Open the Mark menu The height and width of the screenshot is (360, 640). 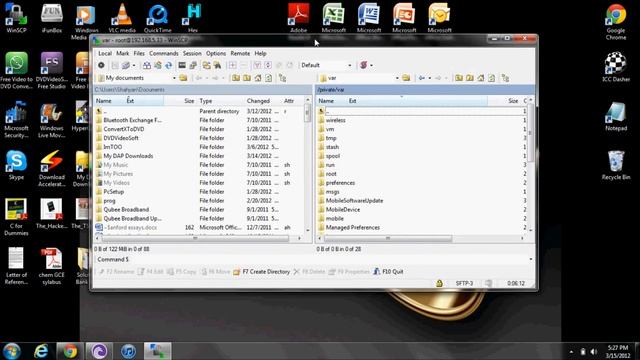point(122,53)
